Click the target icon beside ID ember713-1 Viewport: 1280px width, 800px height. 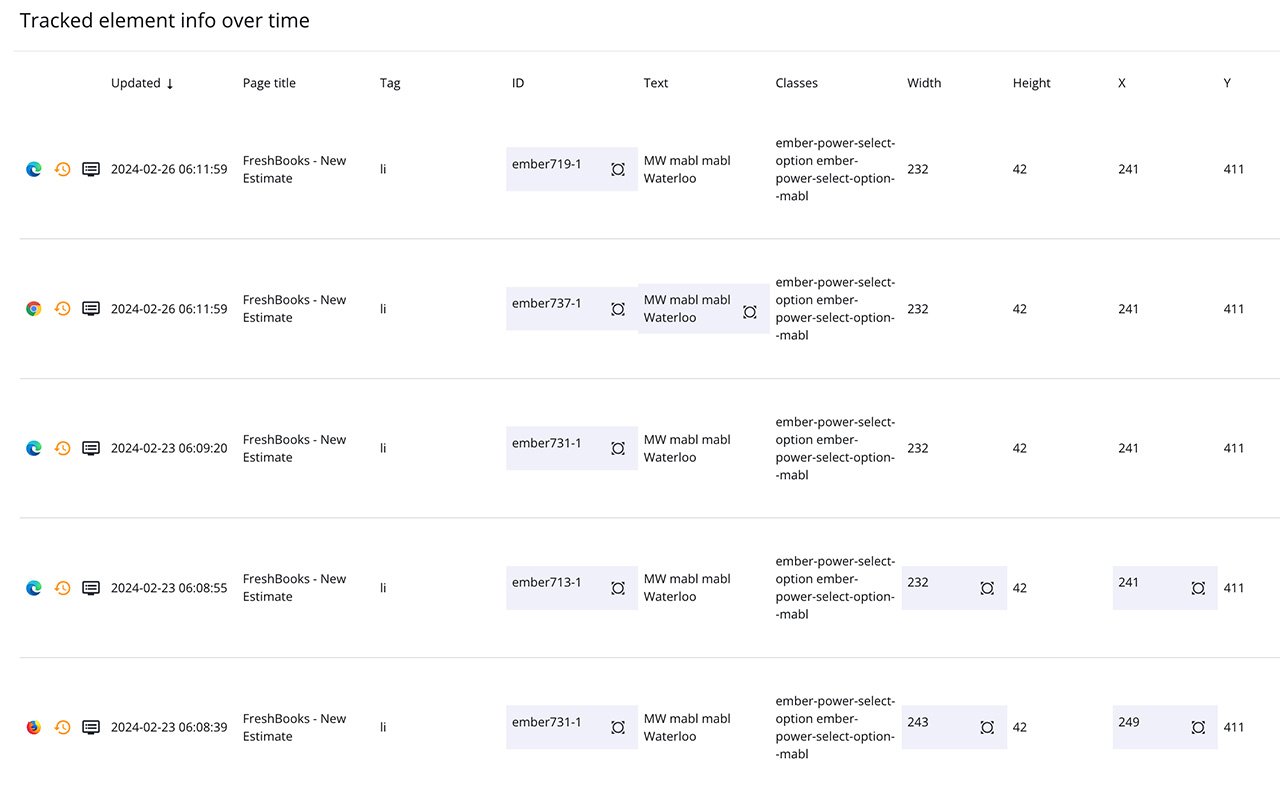point(618,588)
